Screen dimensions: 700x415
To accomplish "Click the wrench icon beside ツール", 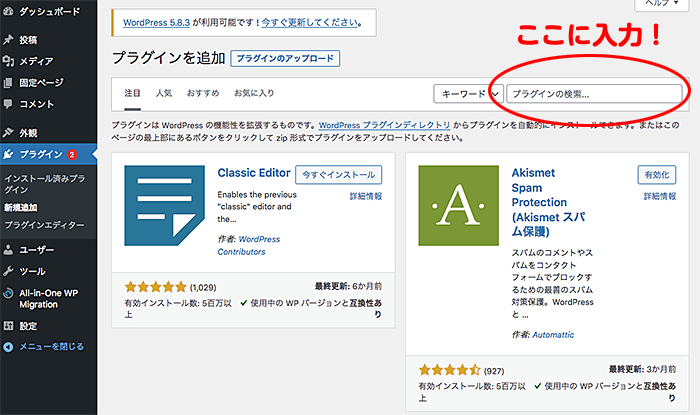I will [x=8, y=271].
